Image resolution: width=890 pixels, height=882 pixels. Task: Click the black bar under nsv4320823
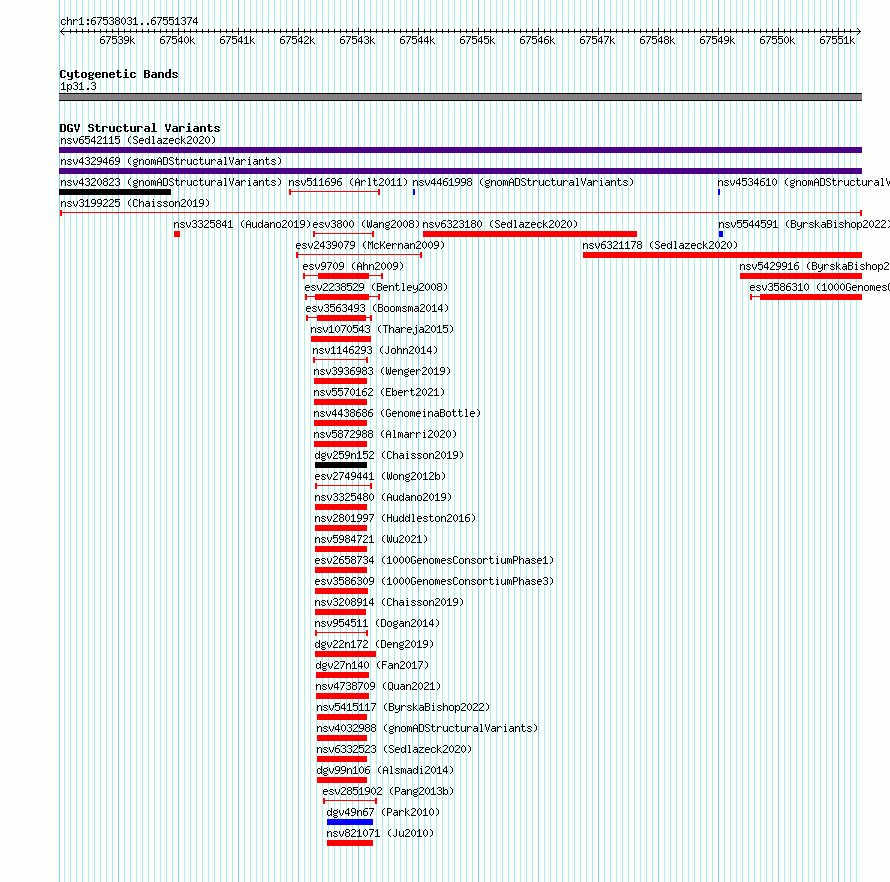coord(115,192)
